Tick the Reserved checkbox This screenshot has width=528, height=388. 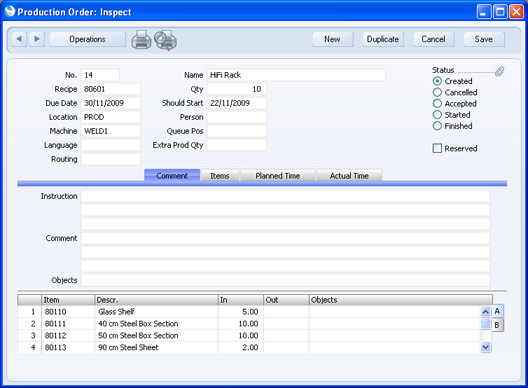pos(437,148)
